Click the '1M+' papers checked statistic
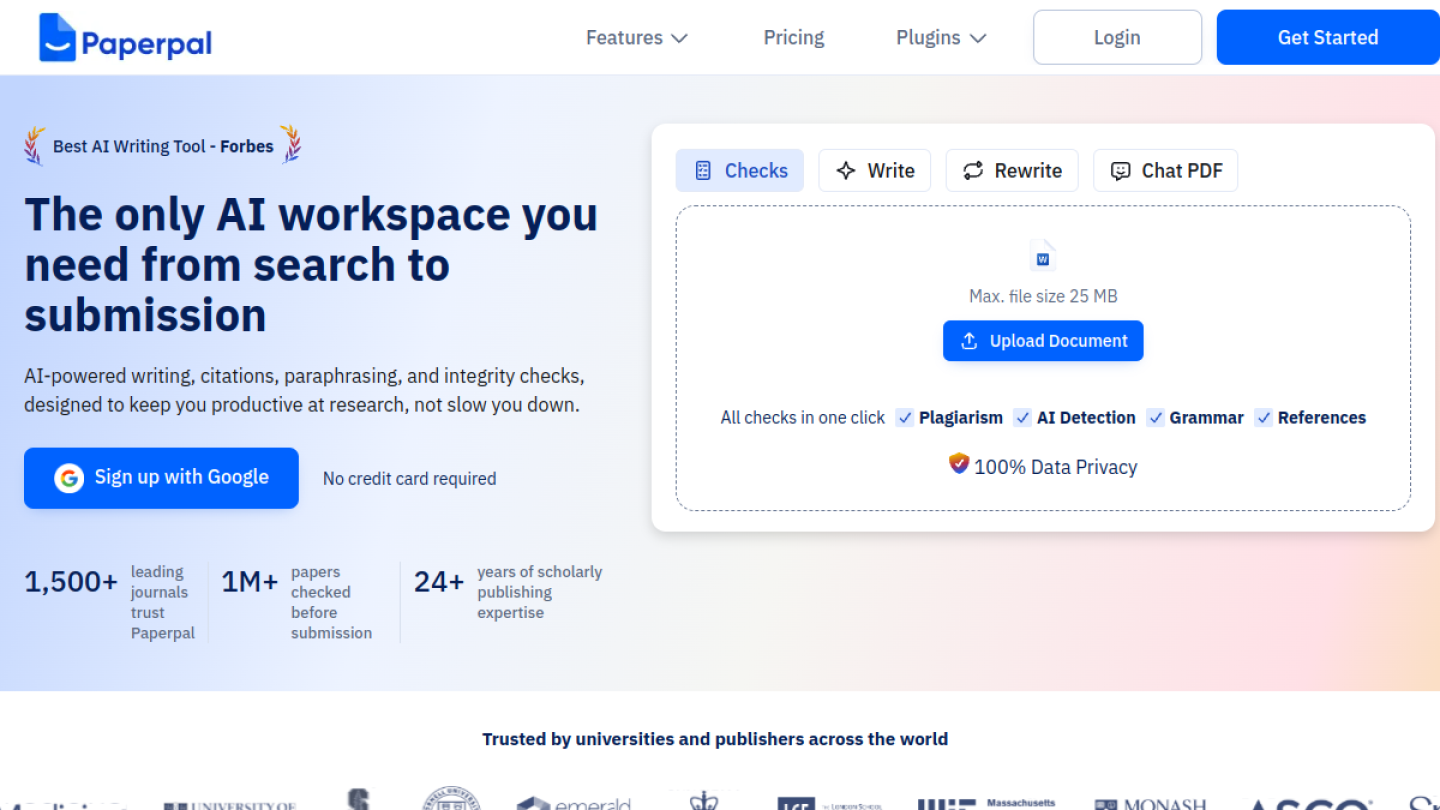 [x=249, y=582]
